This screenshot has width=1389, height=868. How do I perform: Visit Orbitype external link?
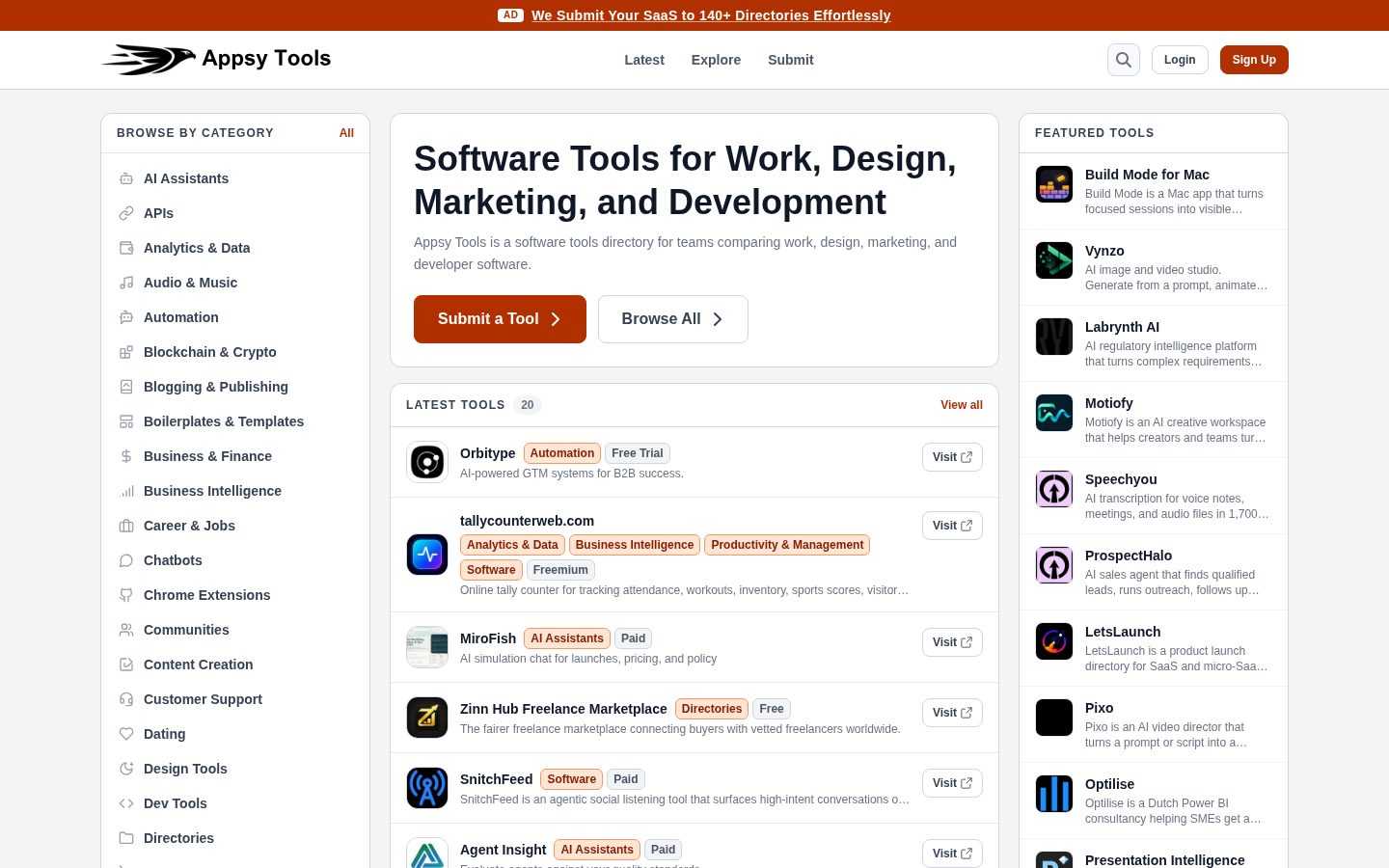click(x=952, y=457)
